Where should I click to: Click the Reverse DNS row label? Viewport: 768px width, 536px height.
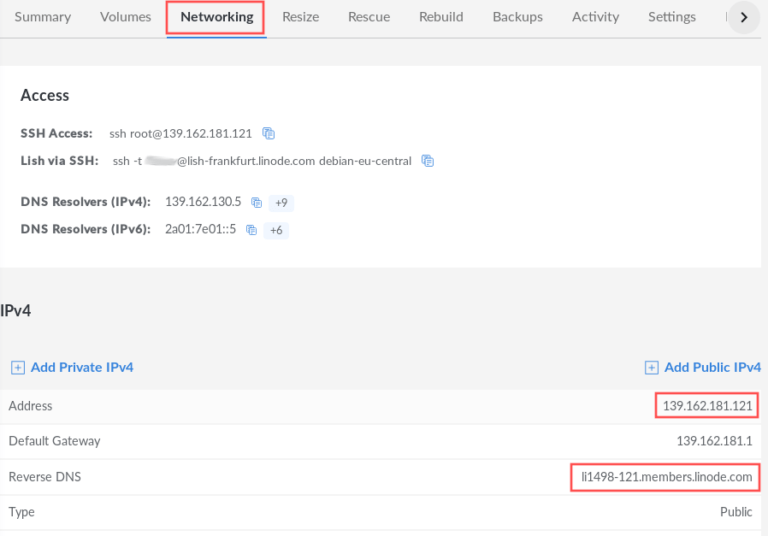point(45,477)
